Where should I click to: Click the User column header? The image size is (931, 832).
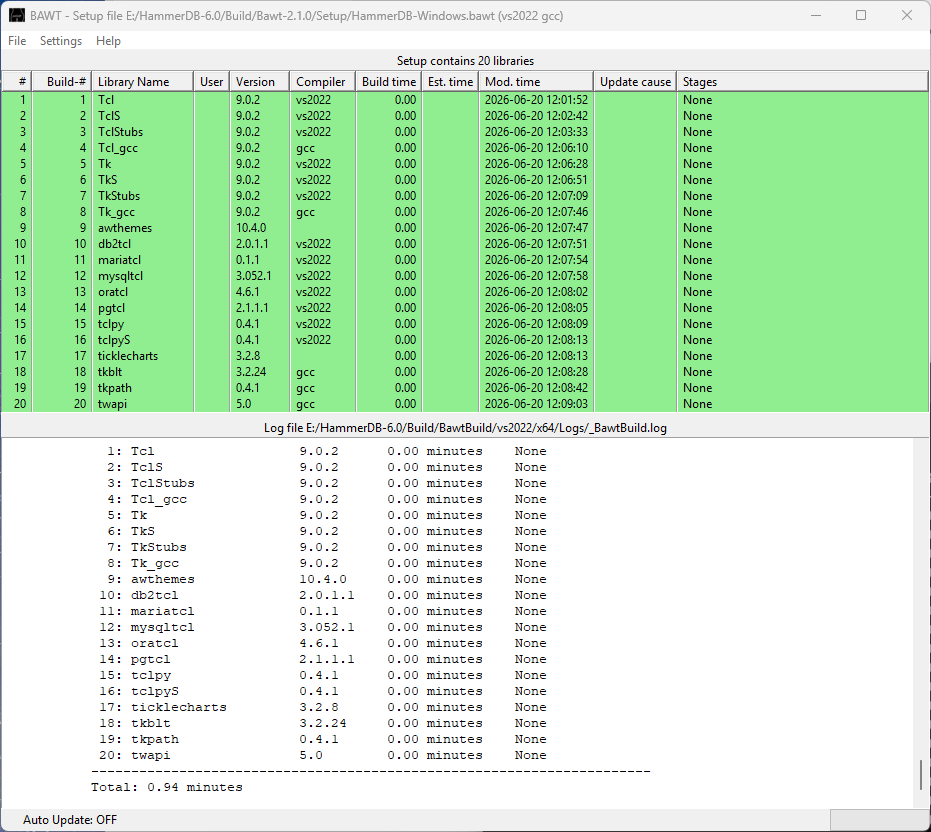click(x=211, y=82)
